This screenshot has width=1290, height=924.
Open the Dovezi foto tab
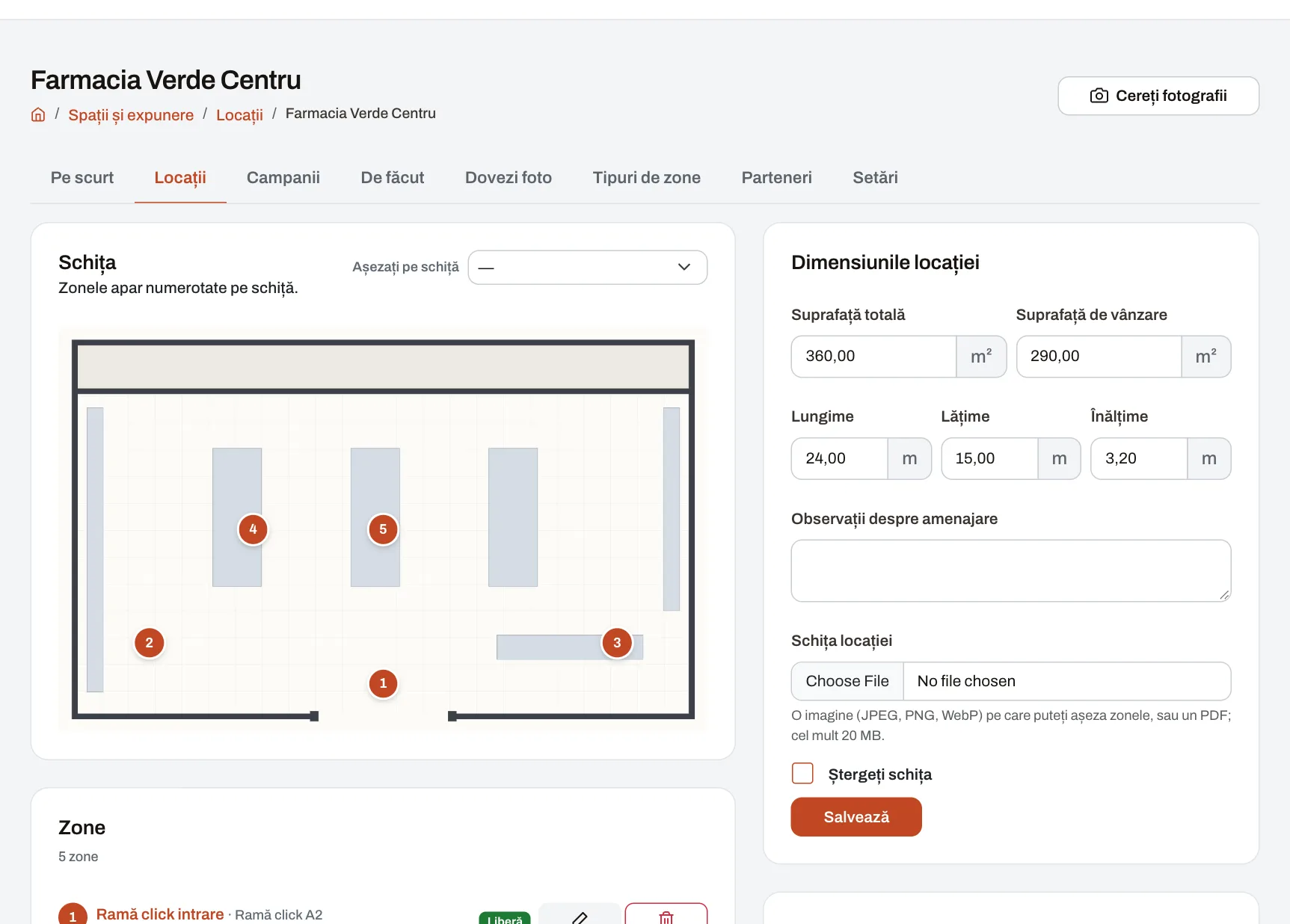[x=509, y=178]
